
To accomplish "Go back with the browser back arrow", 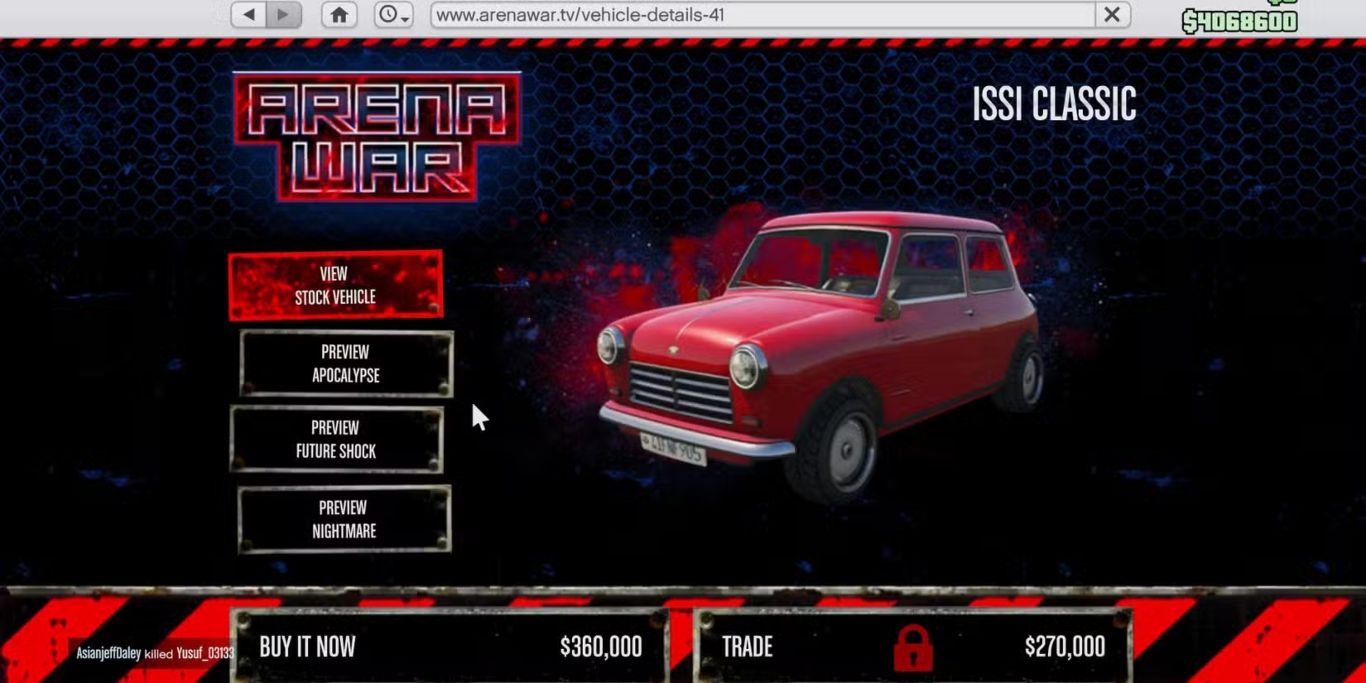I will coord(249,15).
